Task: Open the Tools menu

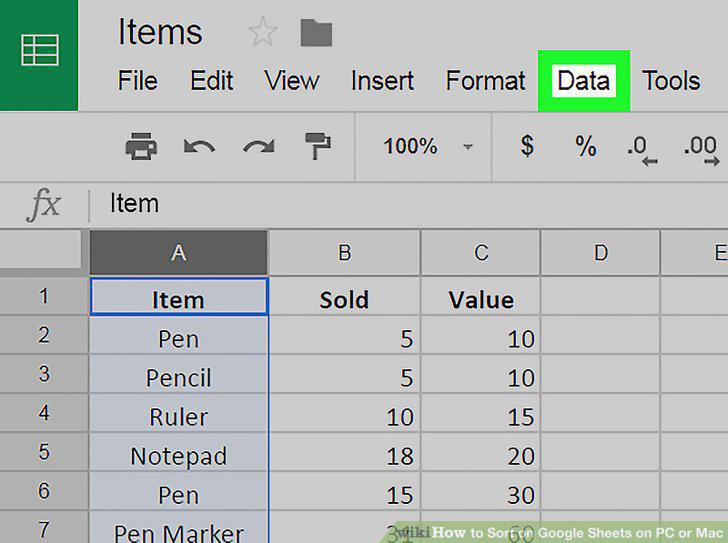Action: click(671, 80)
